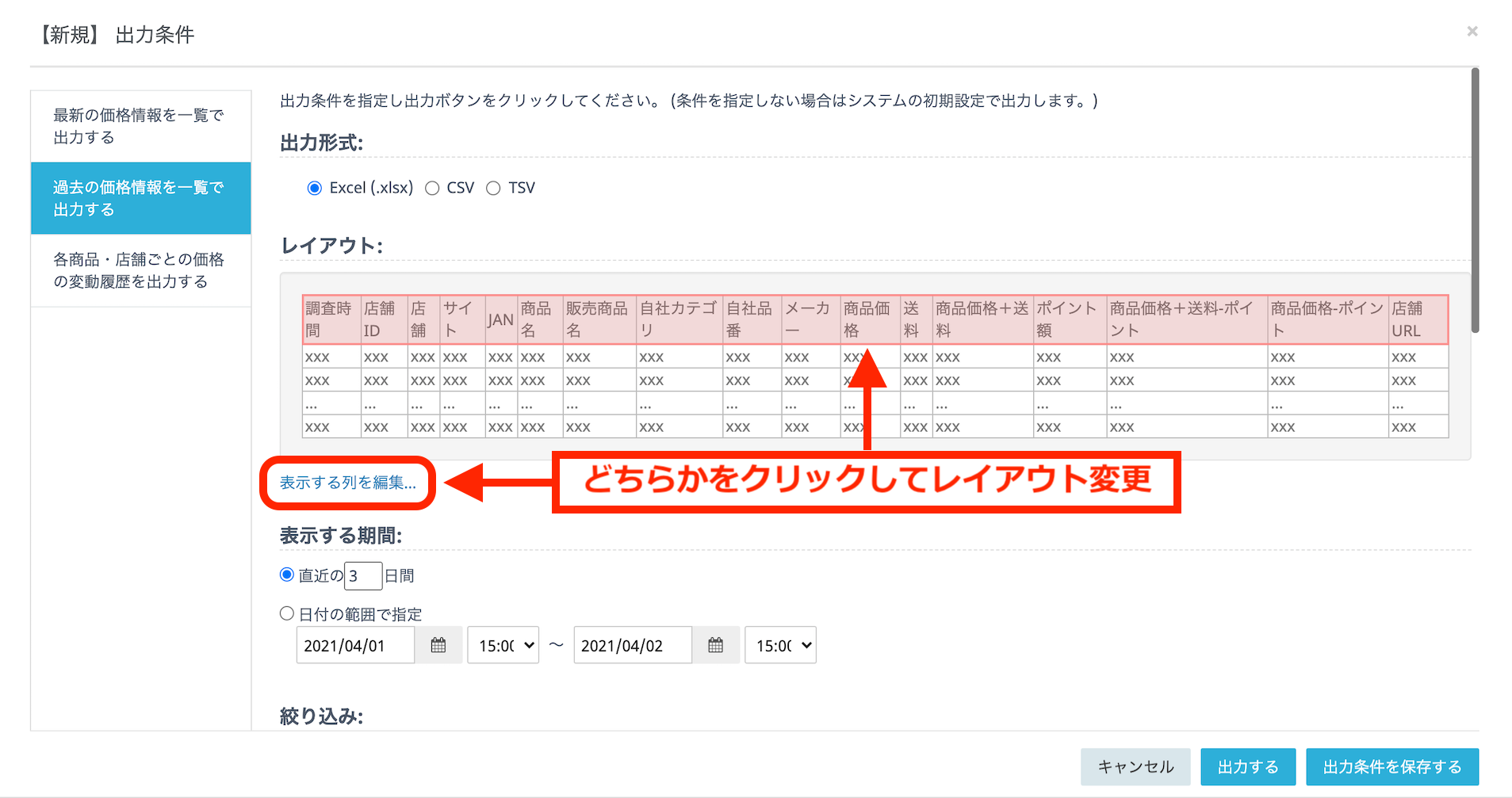
Task: Enable the 日付の範囲で指定 radio option
Action: (287, 613)
